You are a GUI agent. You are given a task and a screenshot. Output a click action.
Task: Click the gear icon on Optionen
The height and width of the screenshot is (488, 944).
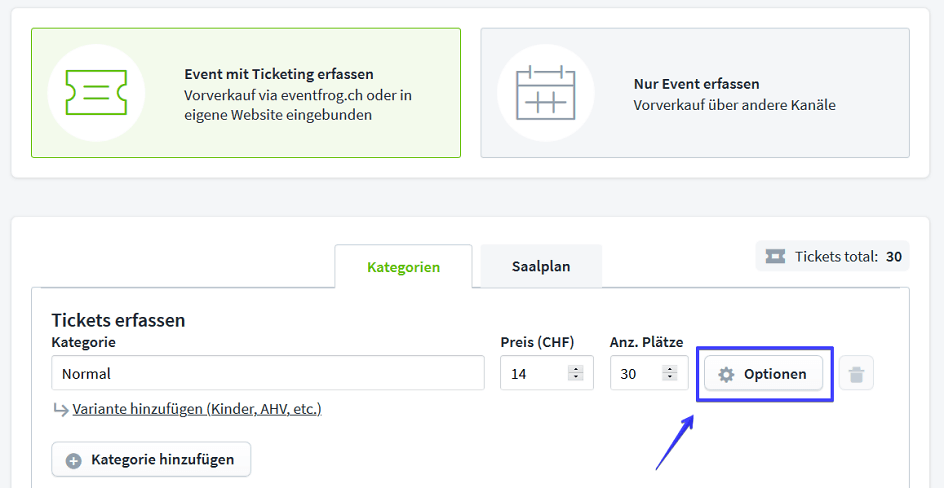click(727, 374)
